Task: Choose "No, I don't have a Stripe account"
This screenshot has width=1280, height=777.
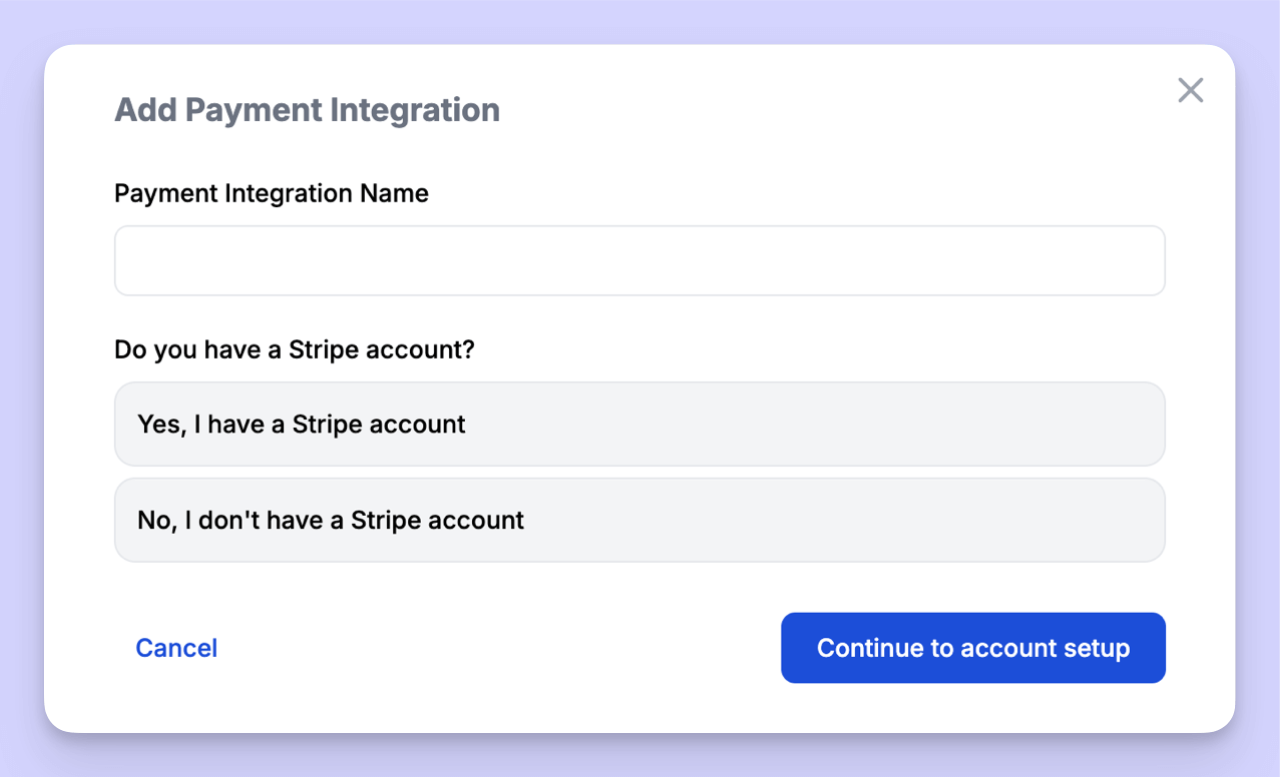Action: click(640, 520)
